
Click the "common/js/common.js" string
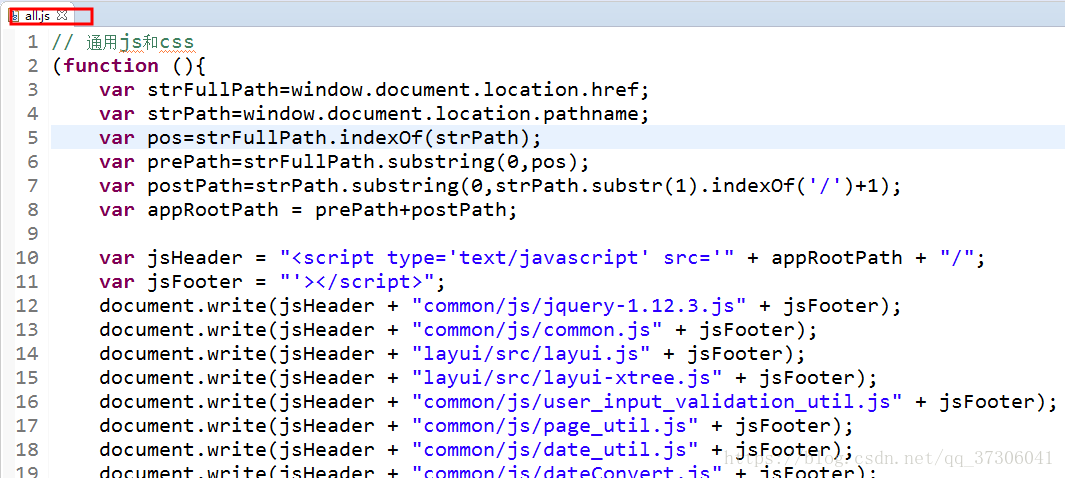pos(537,330)
